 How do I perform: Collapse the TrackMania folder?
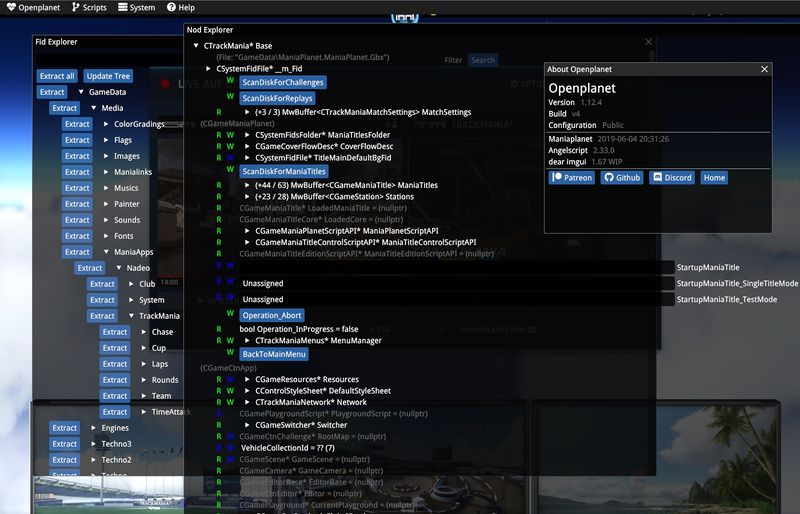pos(131,316)
